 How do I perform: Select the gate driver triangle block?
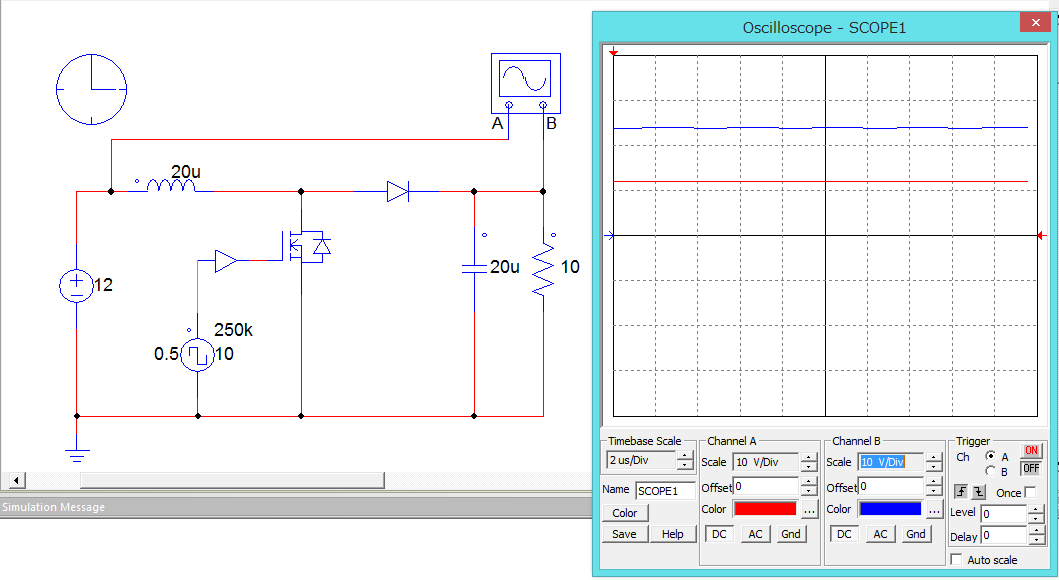226,261
